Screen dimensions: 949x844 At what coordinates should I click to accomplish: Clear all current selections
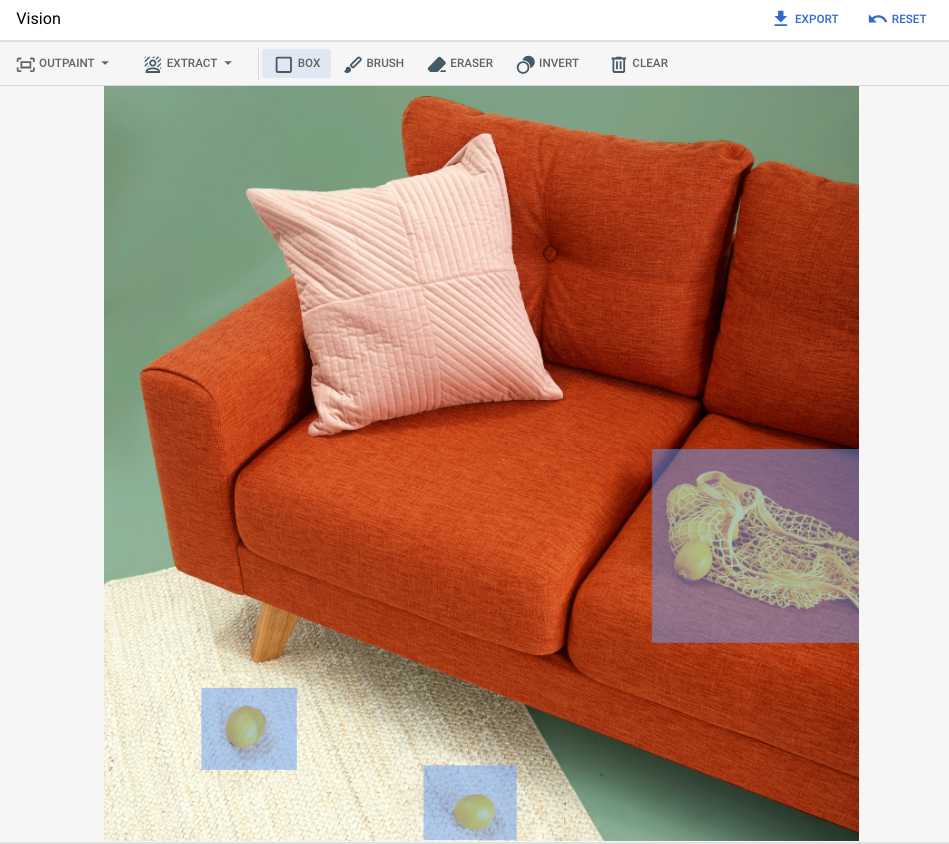(639, 63)
